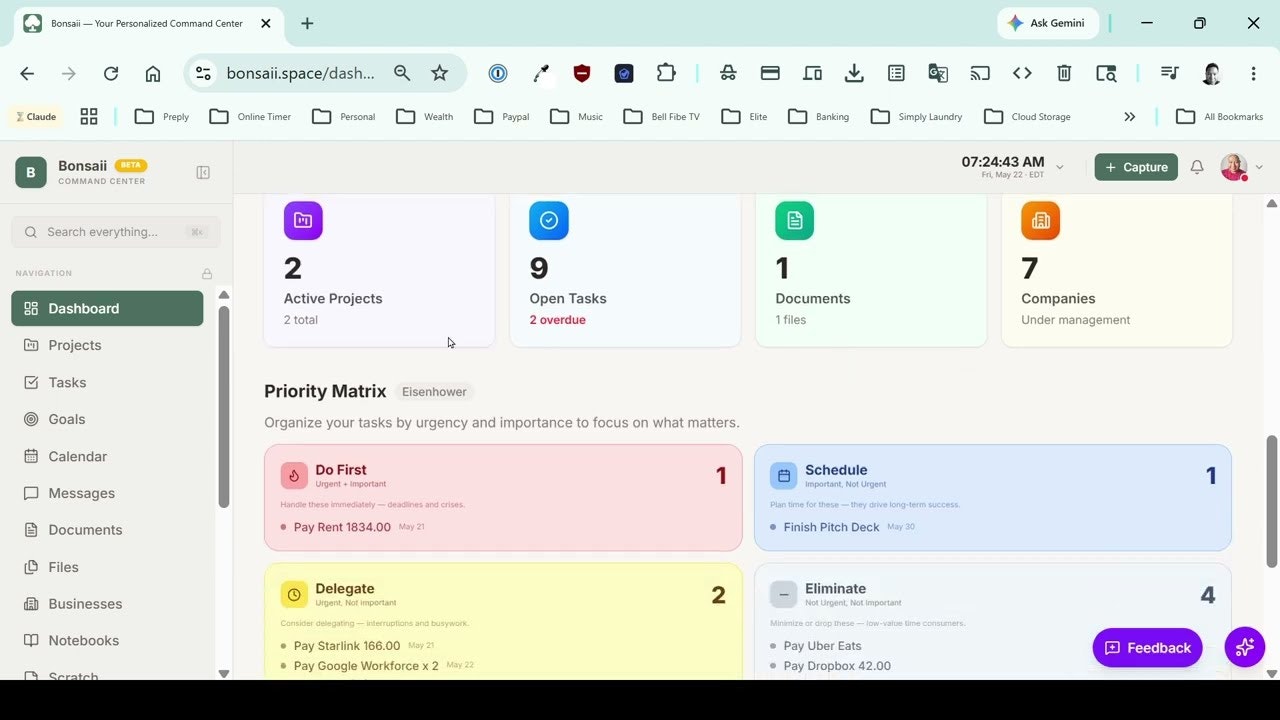Close the Bonsaii browser tab
Viewport: 1280px width, 720px height.
pyautogui.click(x=265, y=23)
